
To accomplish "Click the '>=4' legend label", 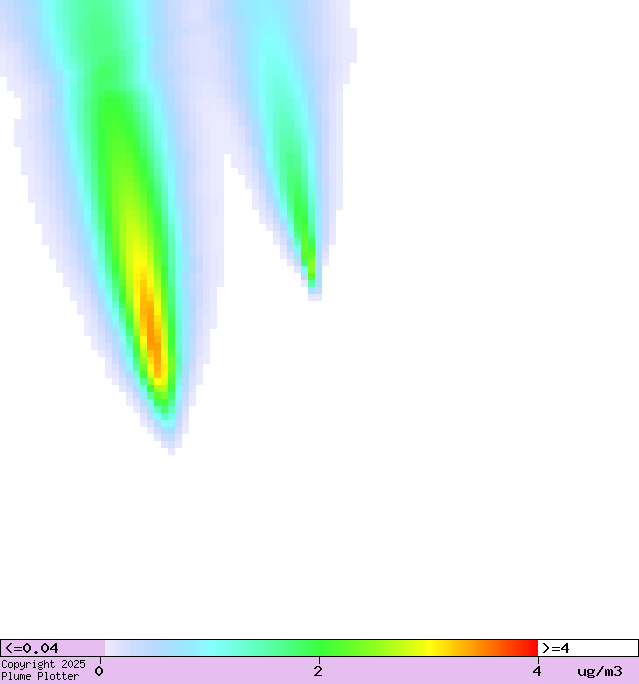I will (555, 648).
